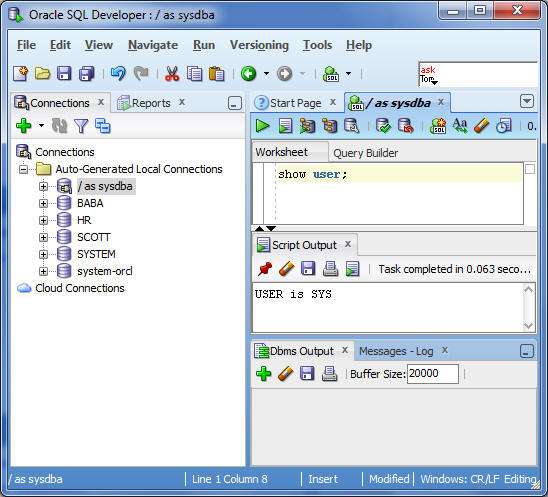The image size is (548, 497).
Task: Click Clear eraser icon in worksheet toolbar
Action: click(481, 126)
